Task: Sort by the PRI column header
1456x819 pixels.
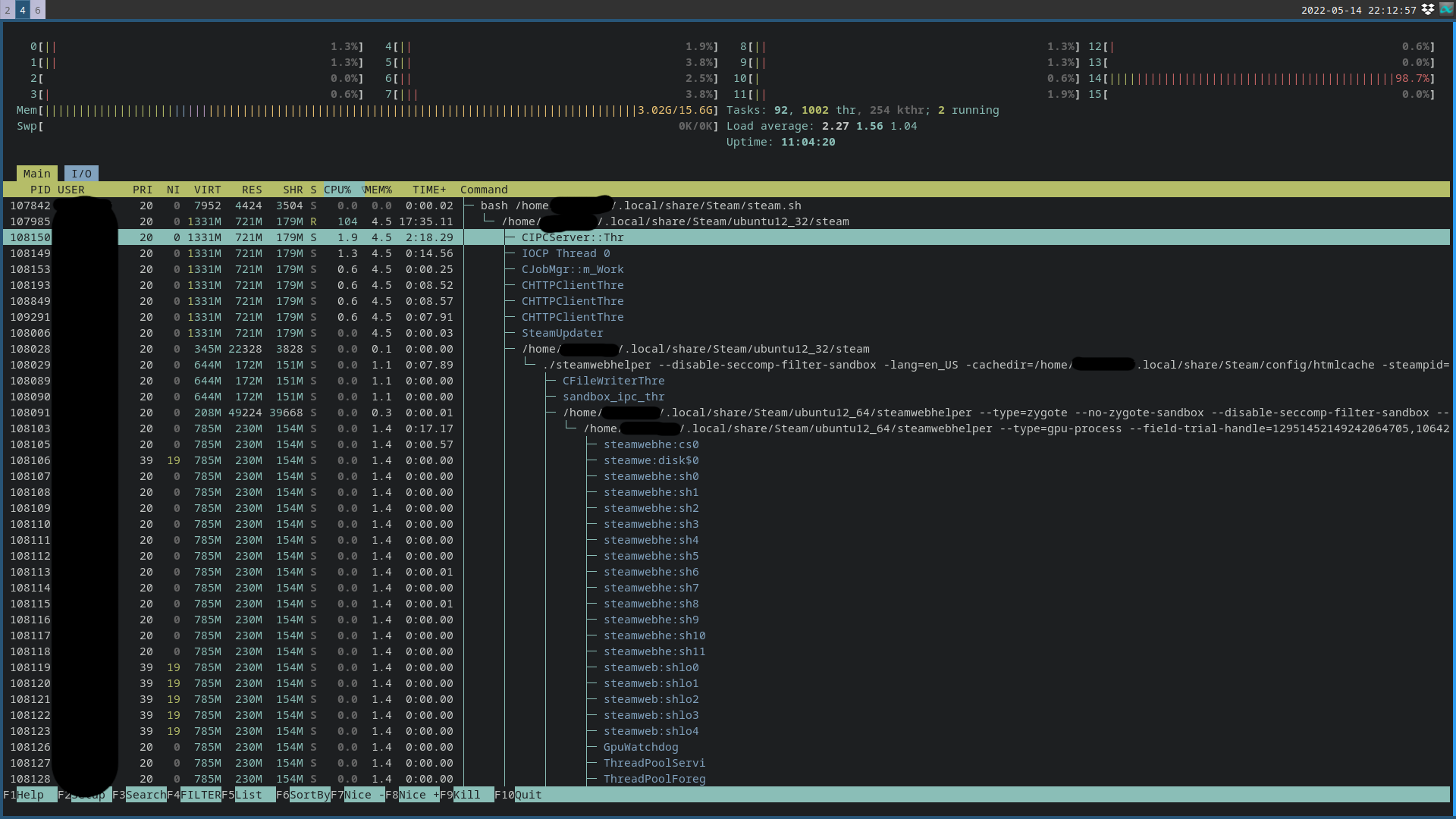Action: click(x=142, y=190)
